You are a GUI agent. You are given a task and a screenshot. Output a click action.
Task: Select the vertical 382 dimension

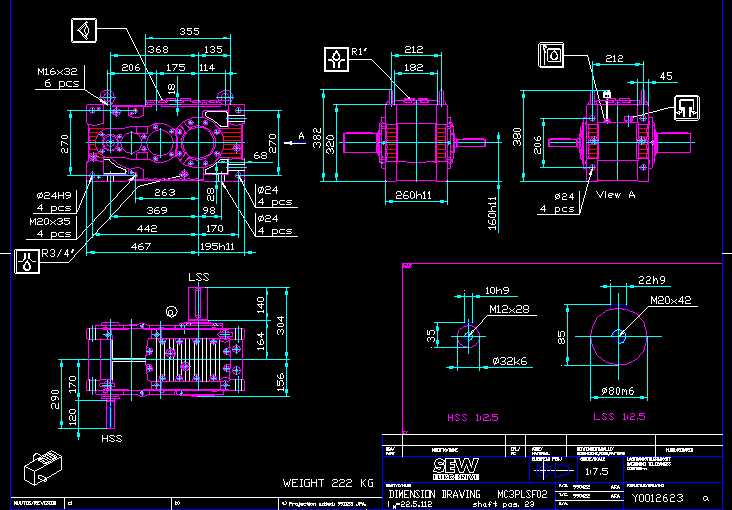(317, 138)
